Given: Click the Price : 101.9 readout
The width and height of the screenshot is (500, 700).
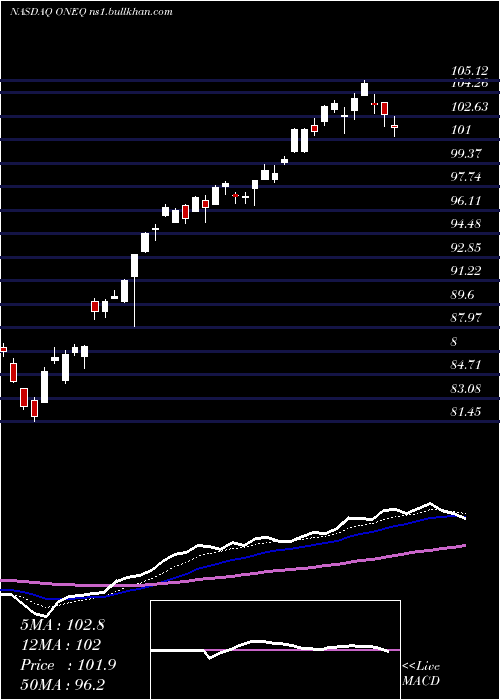Looking at the screenshot, I should click(68, 665).
